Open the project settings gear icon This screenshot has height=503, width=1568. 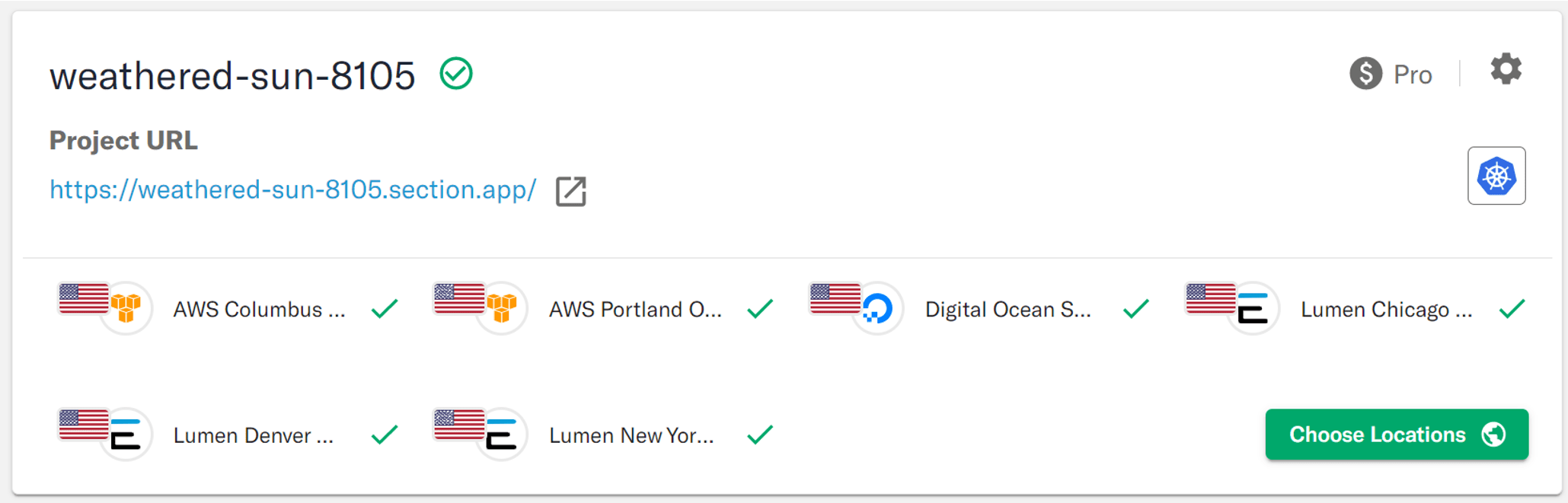coord(1506,69)
